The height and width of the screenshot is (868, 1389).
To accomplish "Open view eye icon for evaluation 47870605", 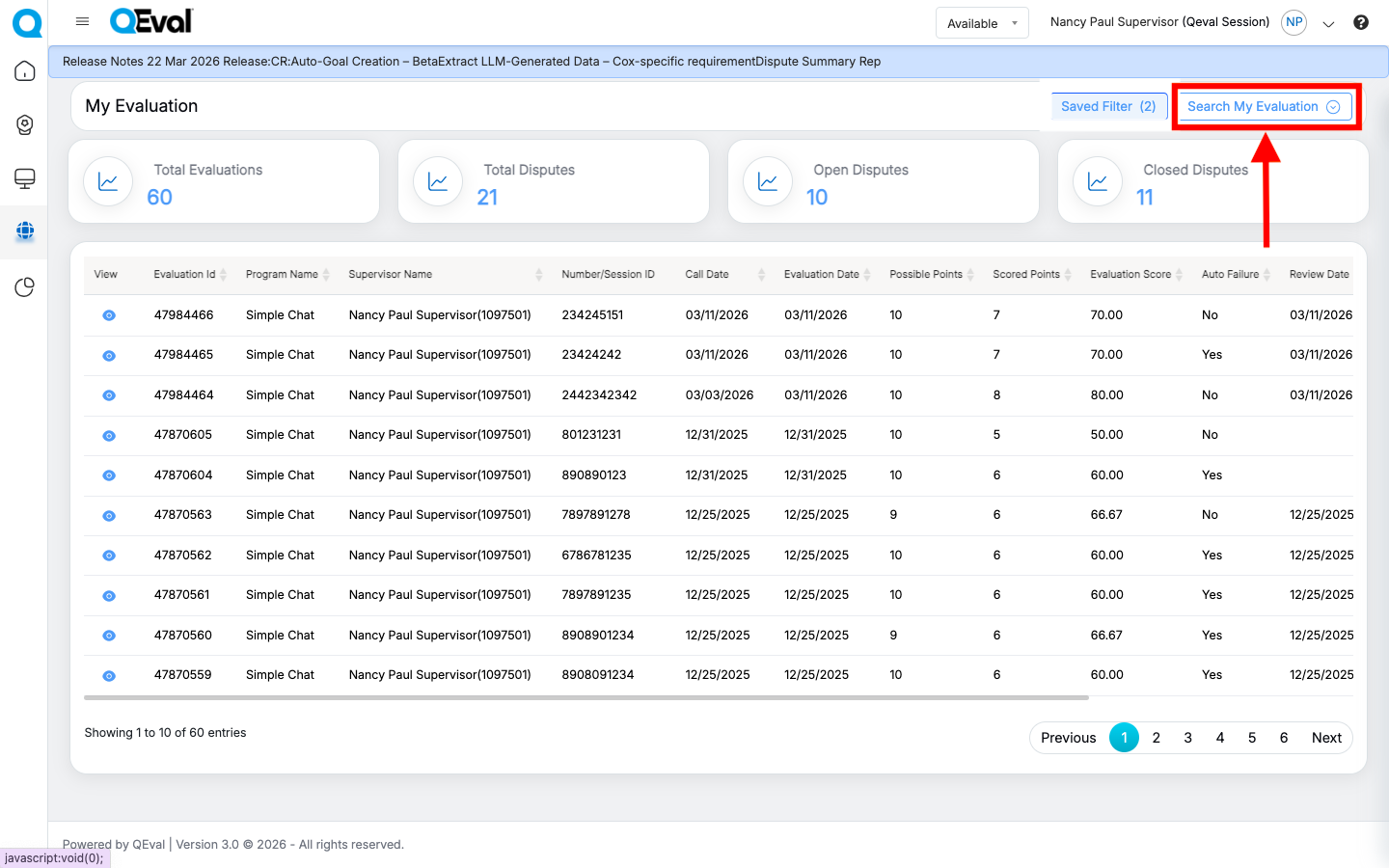I will click(x=109, y=436).
